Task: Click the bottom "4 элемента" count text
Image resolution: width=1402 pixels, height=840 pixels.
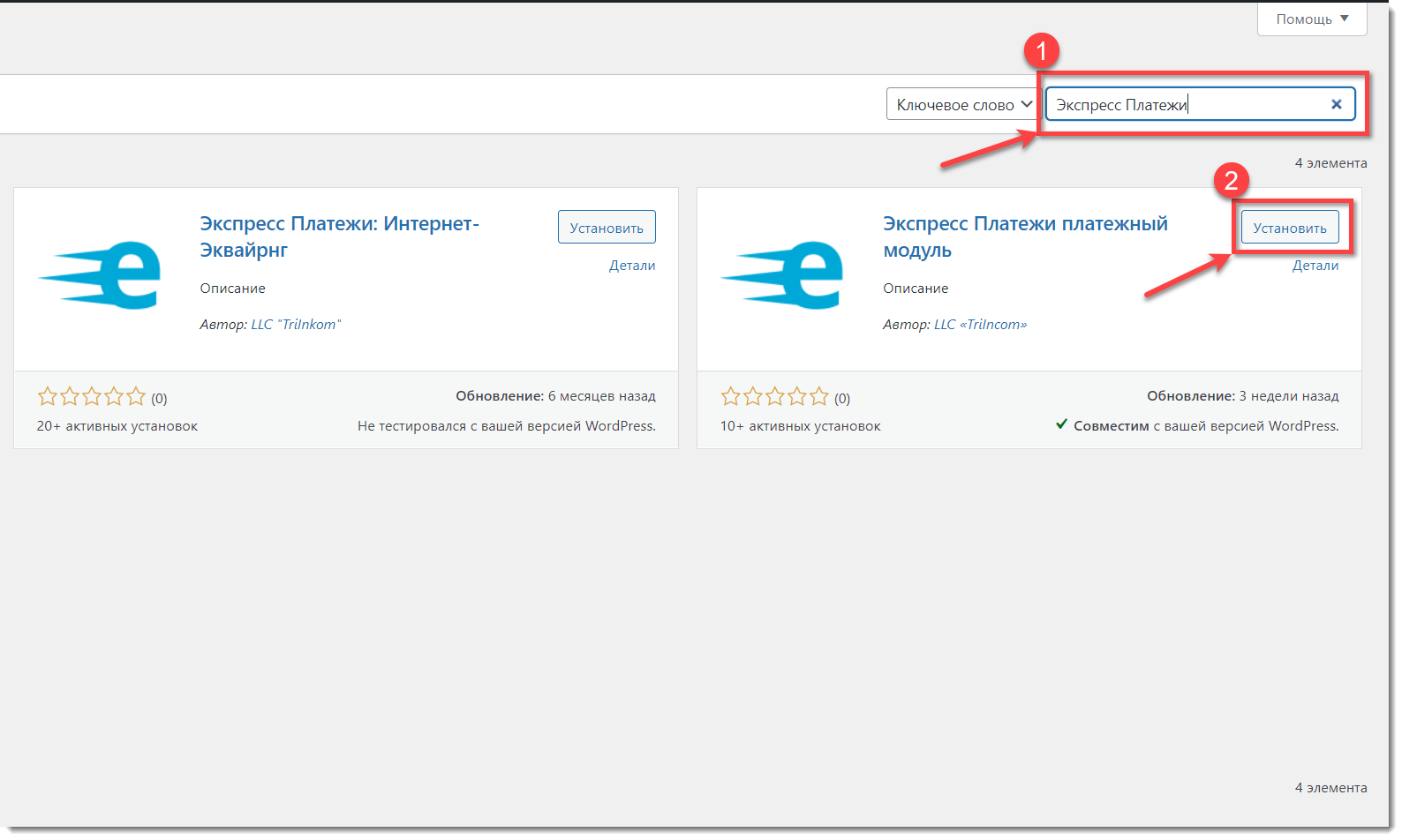Action: (1330, 788)
